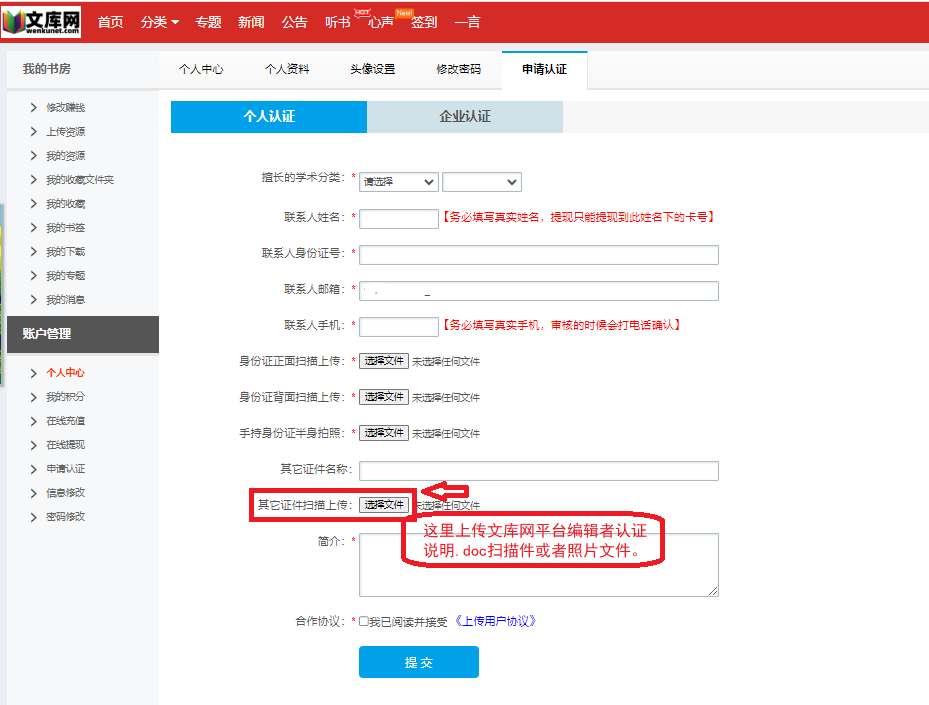Image resolution: width=929 pixels, height=705 pixels.
Task: Choose file for 其它证件扫描上传
Action: tap(384, 505)
